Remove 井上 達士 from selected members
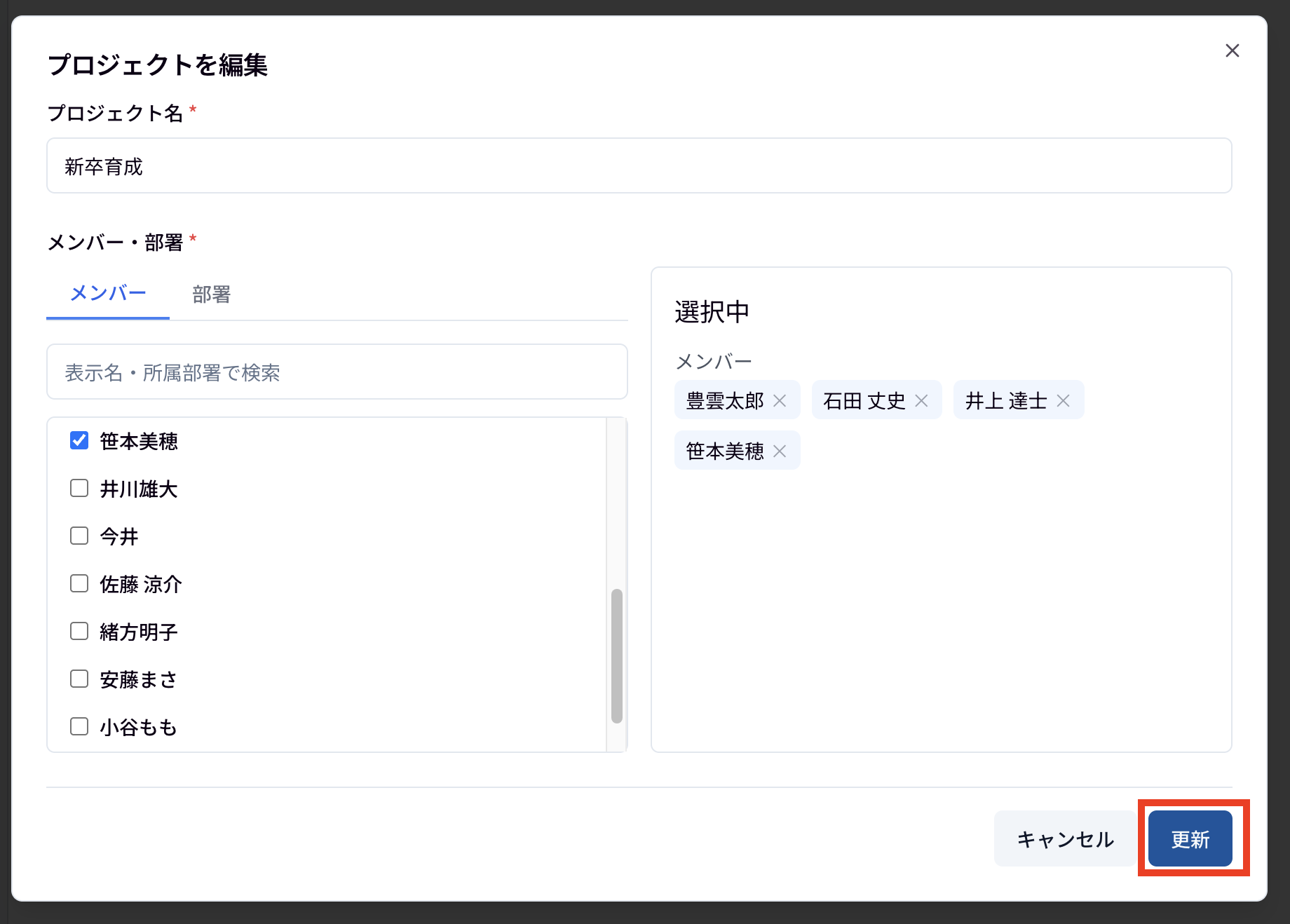This screenshot has width=1290, height=924. (1063, 400)
